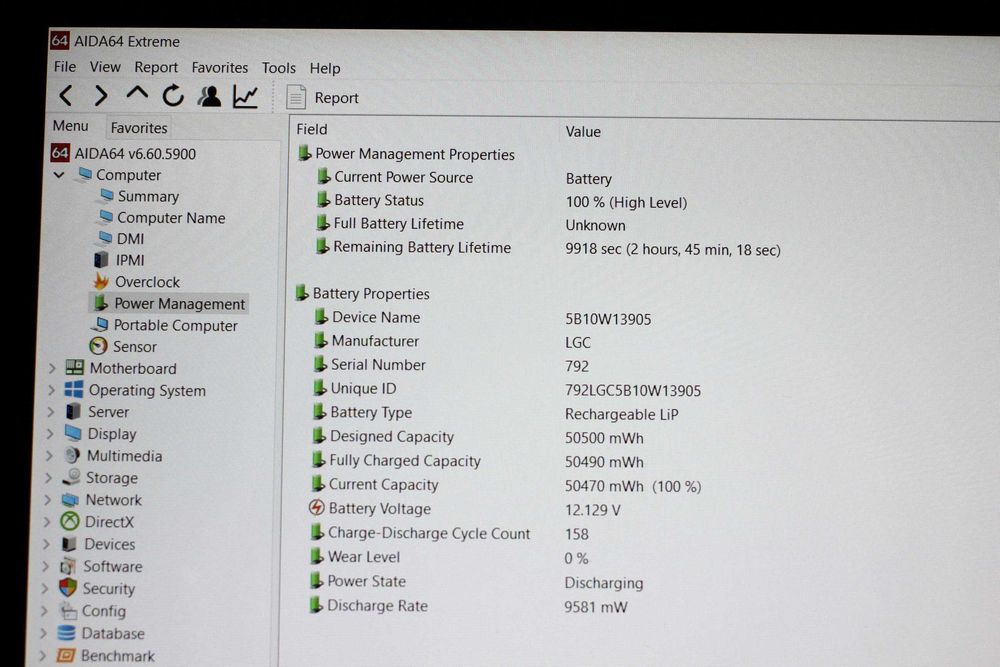Click the Battery Voltage lightning icon

[316, 508]
